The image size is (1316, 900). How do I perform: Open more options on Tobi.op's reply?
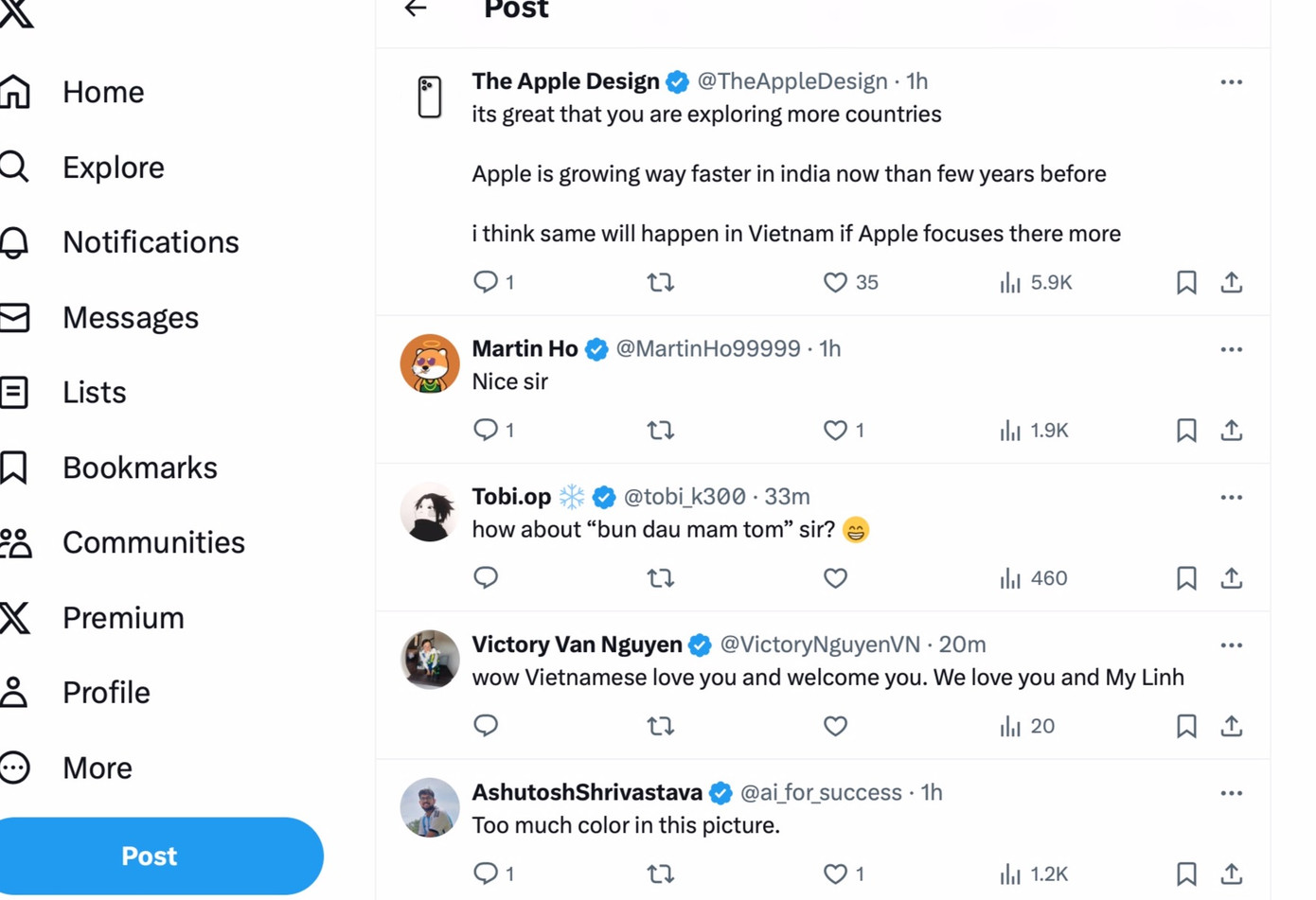1231,497
